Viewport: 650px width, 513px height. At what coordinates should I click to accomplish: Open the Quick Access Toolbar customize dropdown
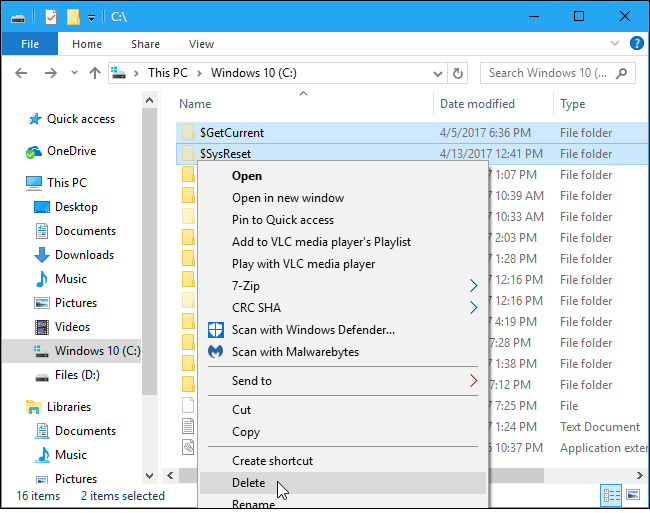[x=91, y=17]
